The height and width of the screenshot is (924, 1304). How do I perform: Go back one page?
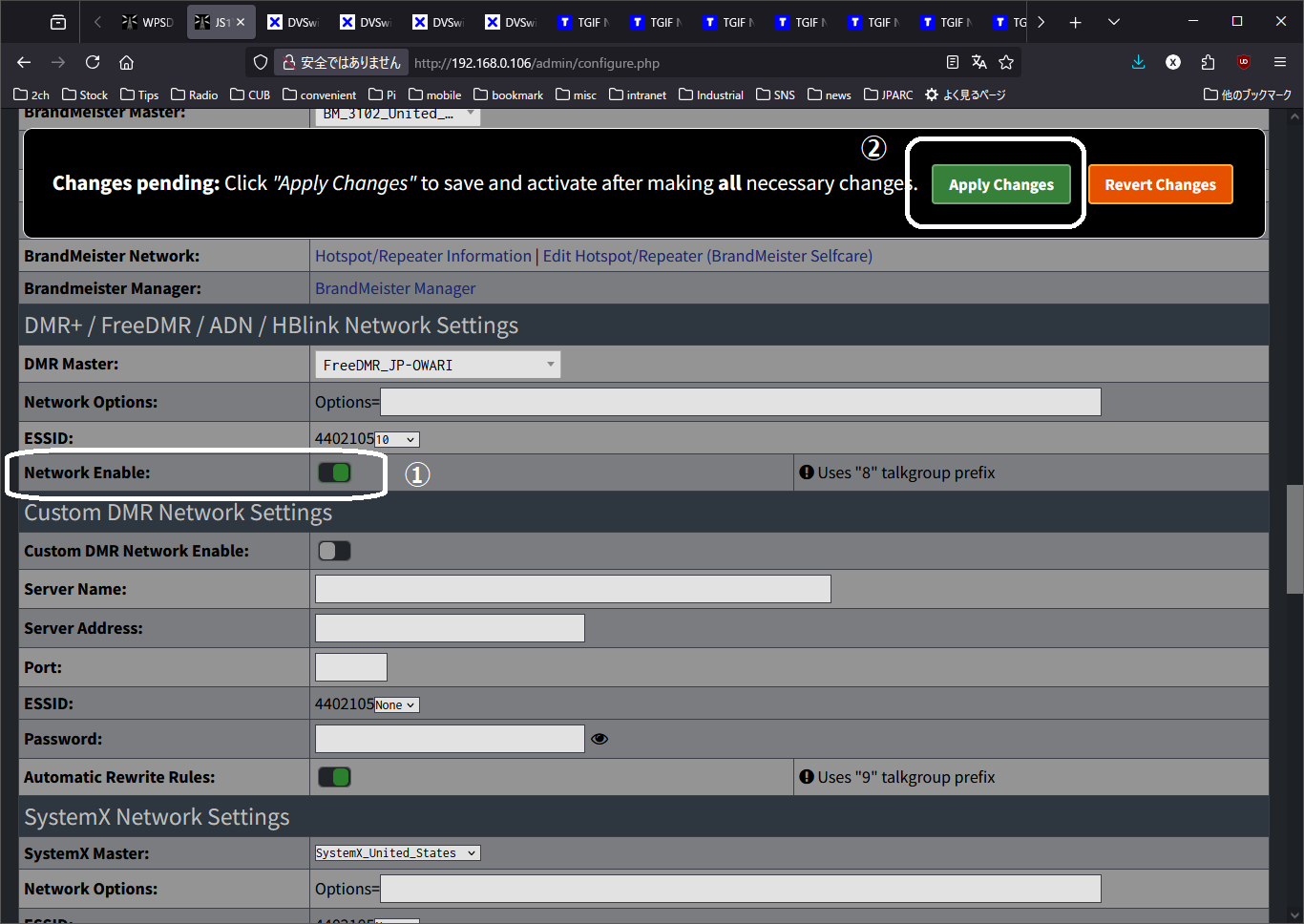tap(24, 62)
